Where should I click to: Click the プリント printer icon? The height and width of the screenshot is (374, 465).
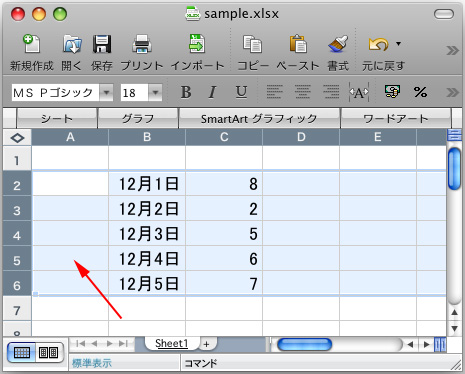[142, 44]
